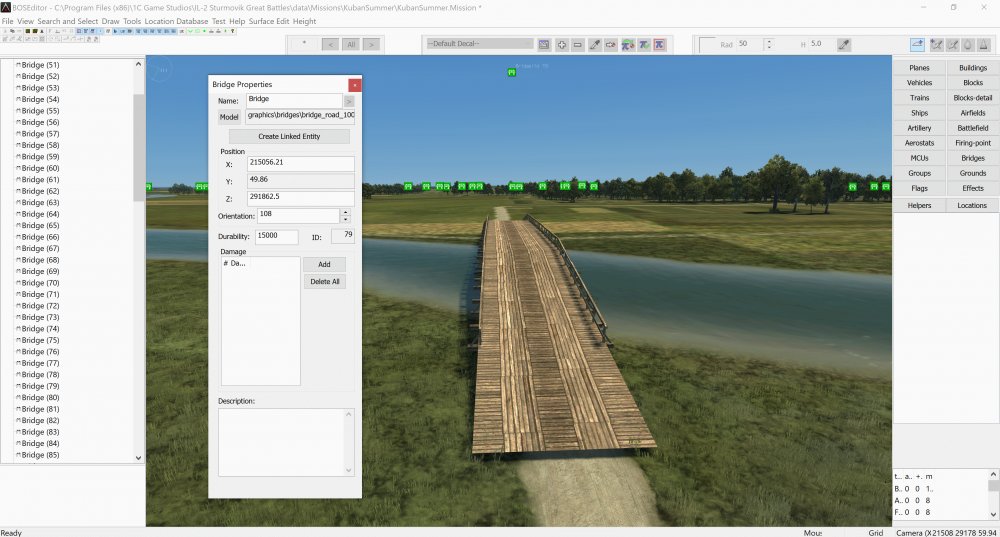The width and height of the screenshot is (1000, 537).
Task: Increase the Rad value using the spinner
Action: click(x=768, y=41)
